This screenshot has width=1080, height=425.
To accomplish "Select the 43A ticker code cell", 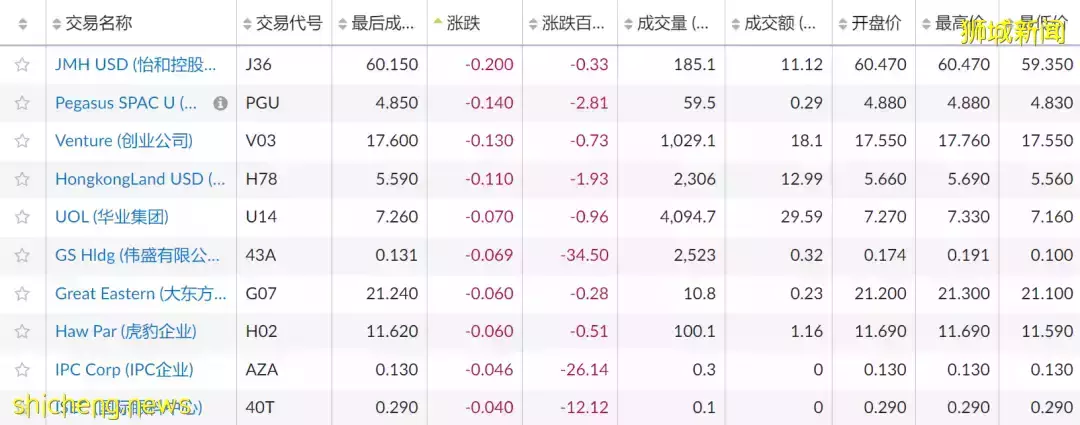I will pyautogui.click(x=260, y=256).
